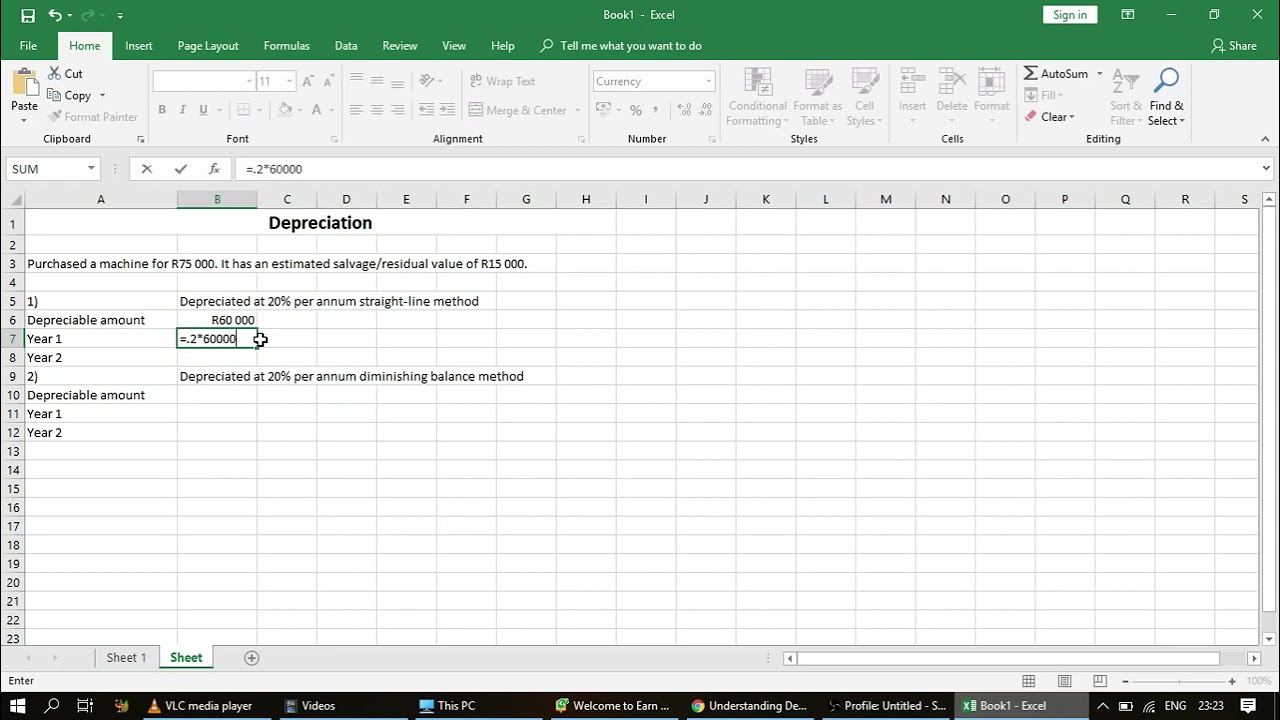Toggle Underline formatting
Screen dimensions: 1280x720
pyautogui.click(x=203, y=110)
